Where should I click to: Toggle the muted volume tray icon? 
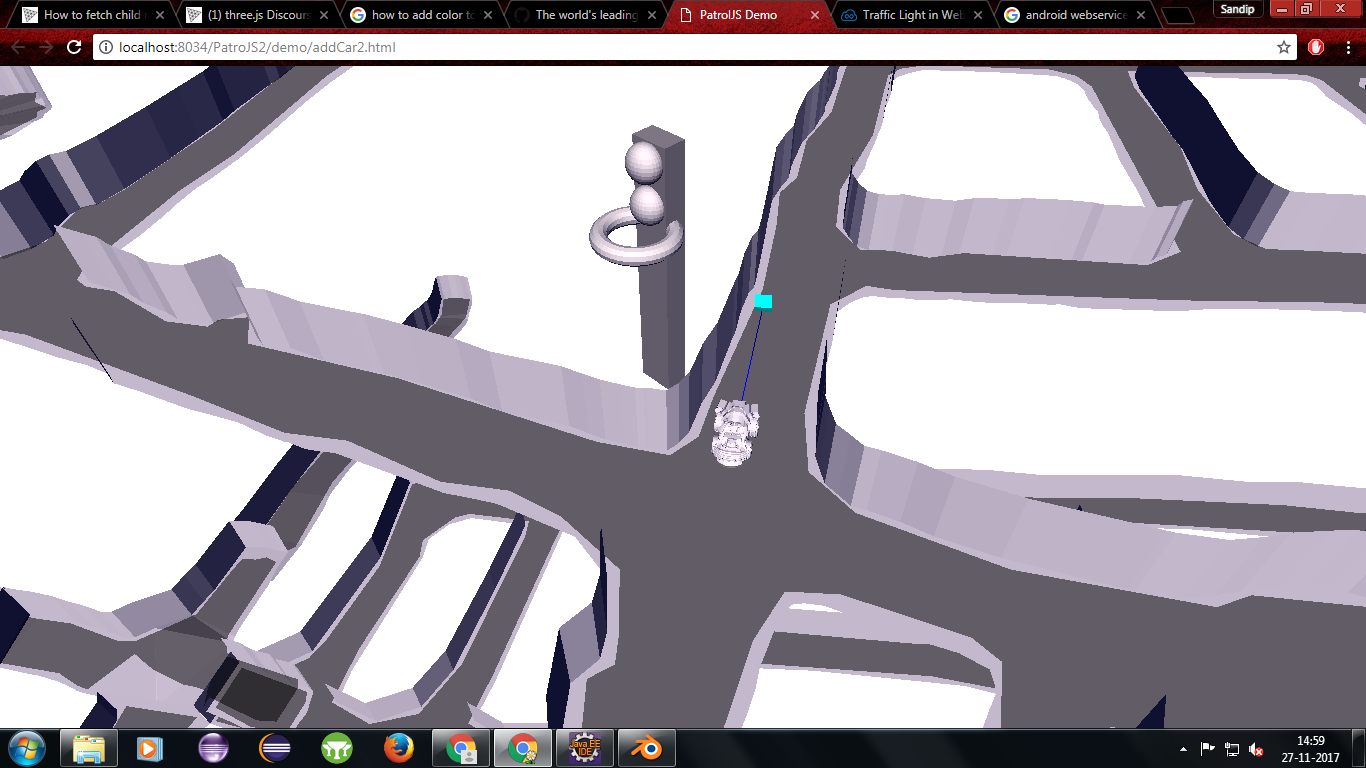pyautogui.click(x=1256, y=749)
